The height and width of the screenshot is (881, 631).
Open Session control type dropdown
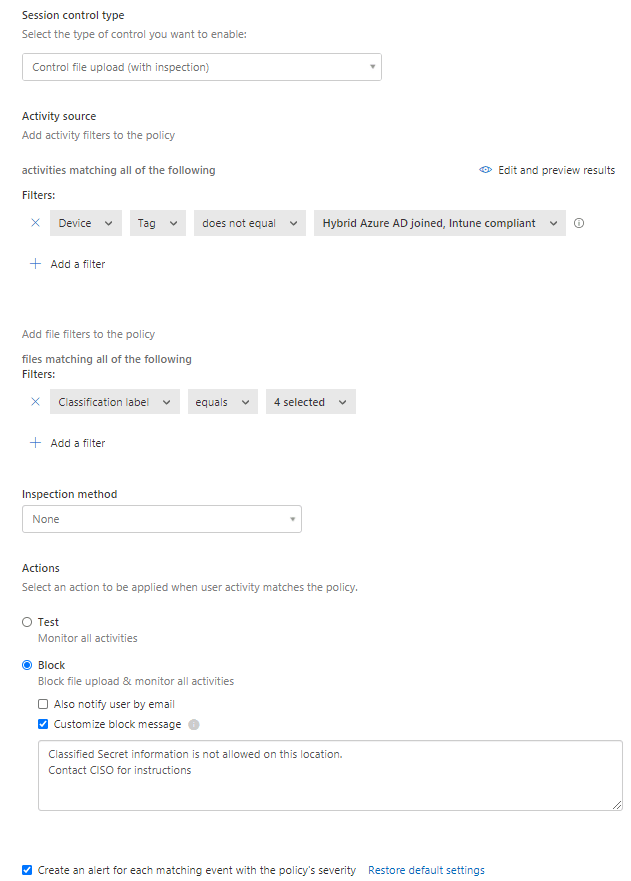201,67
